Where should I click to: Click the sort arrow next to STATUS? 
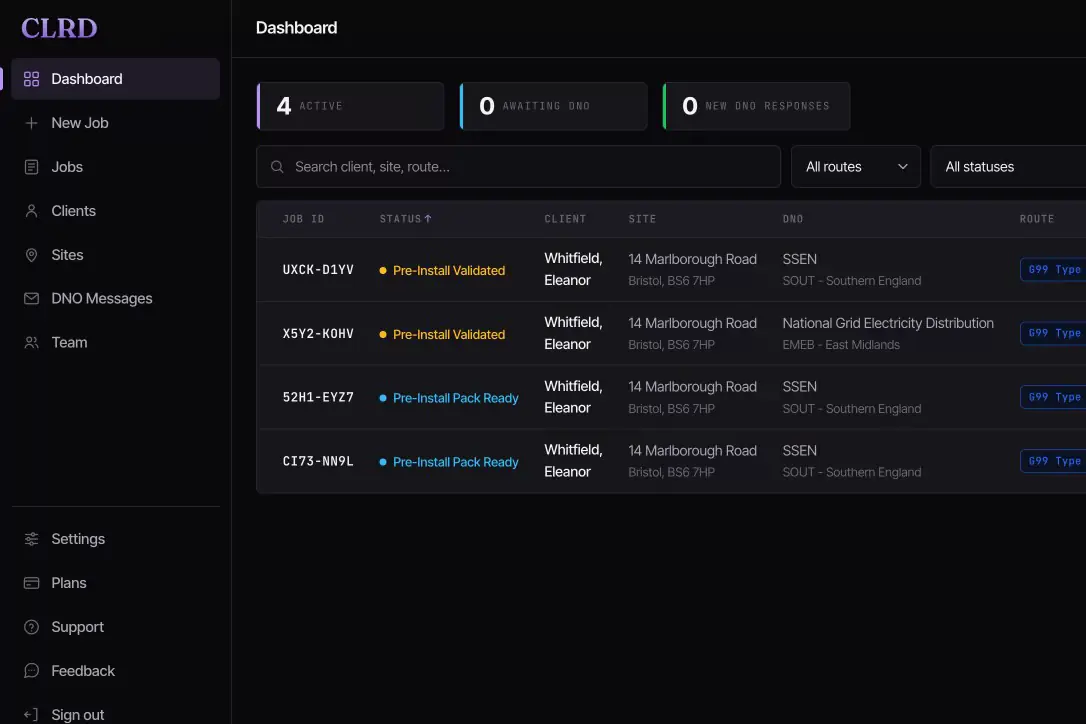(x=428, y=219)
